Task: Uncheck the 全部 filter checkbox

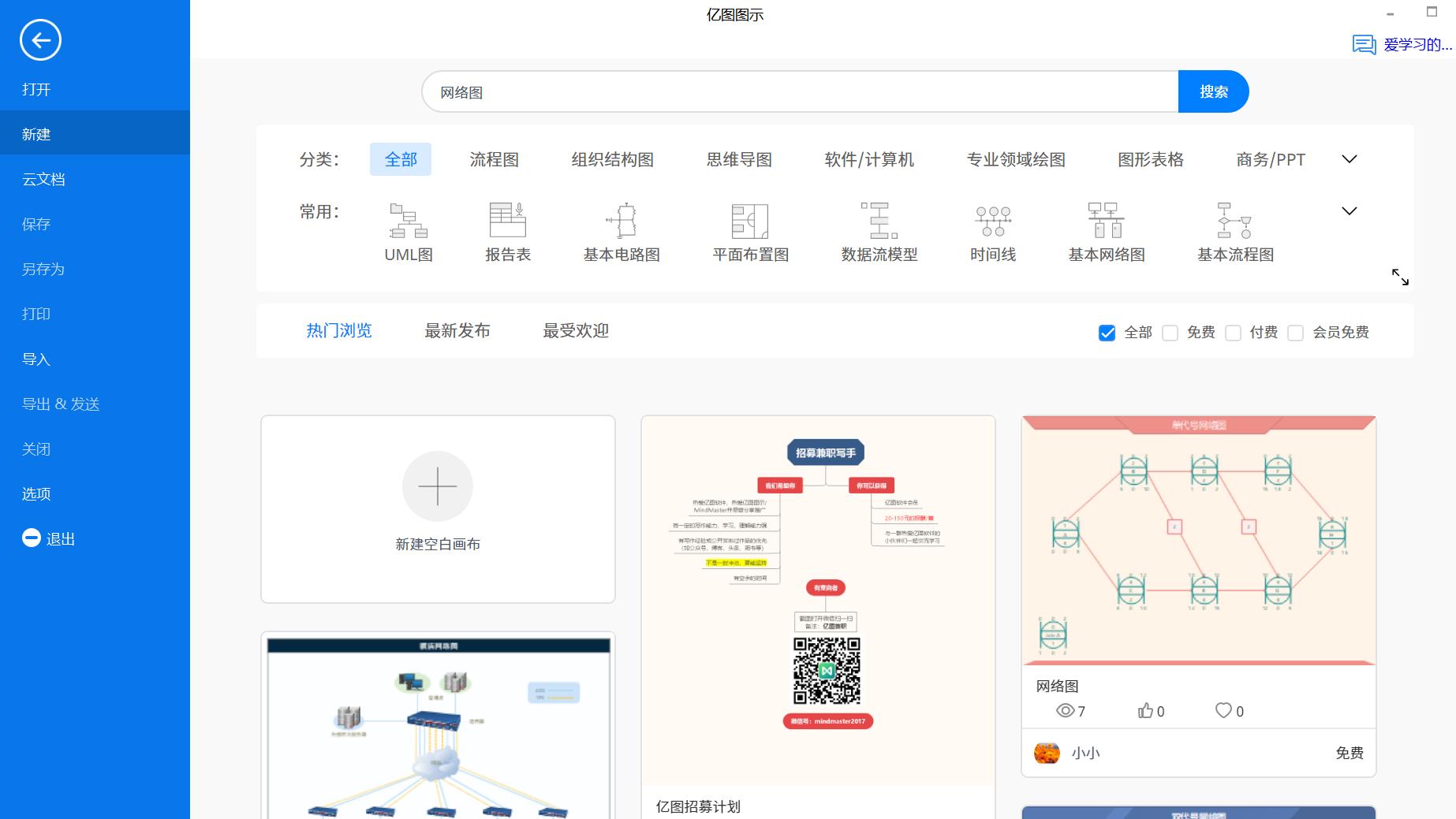Action: tap(1107, 333)
